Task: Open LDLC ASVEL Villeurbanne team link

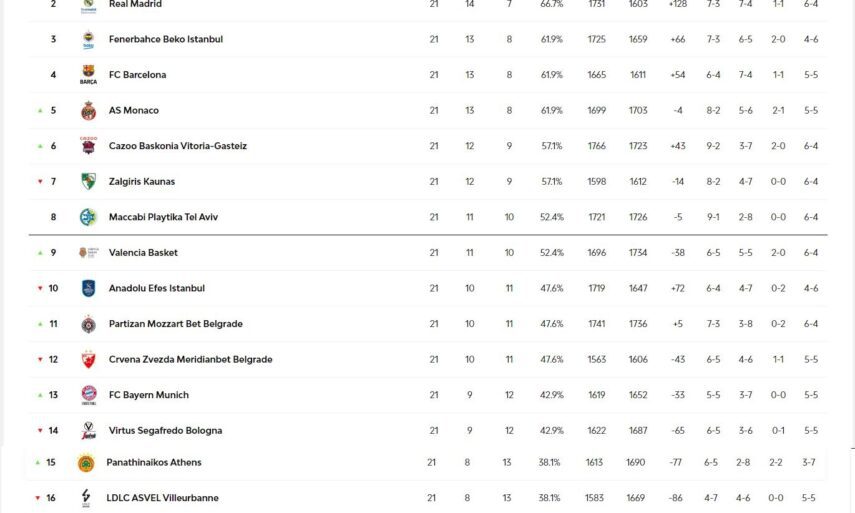Action: click(x=162, y=498)
